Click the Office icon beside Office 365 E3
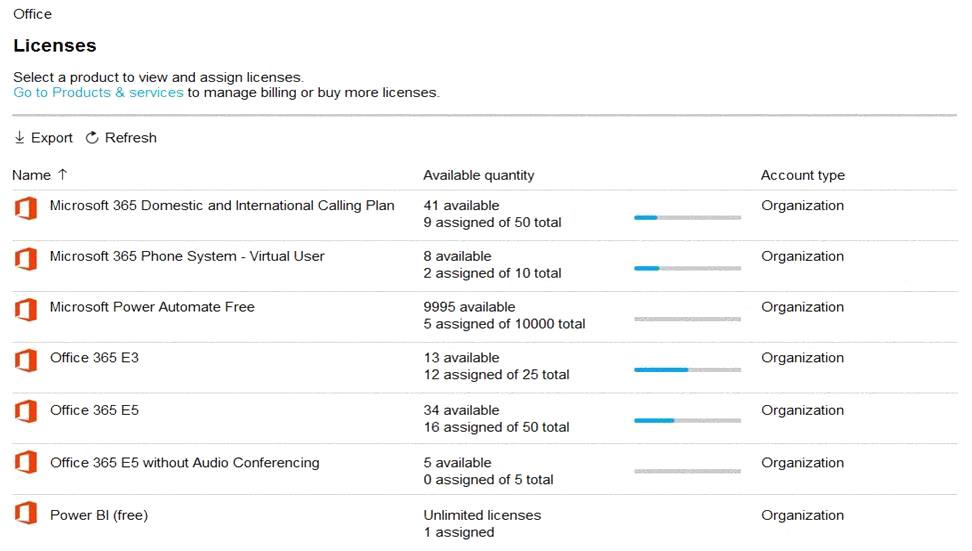Viewport: 972px width, 551px height. pyautogui.click(x=25, y=360)
